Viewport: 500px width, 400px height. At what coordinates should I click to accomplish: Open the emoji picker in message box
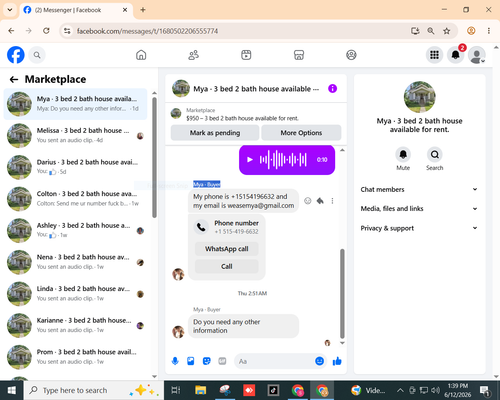pos(319,361)
